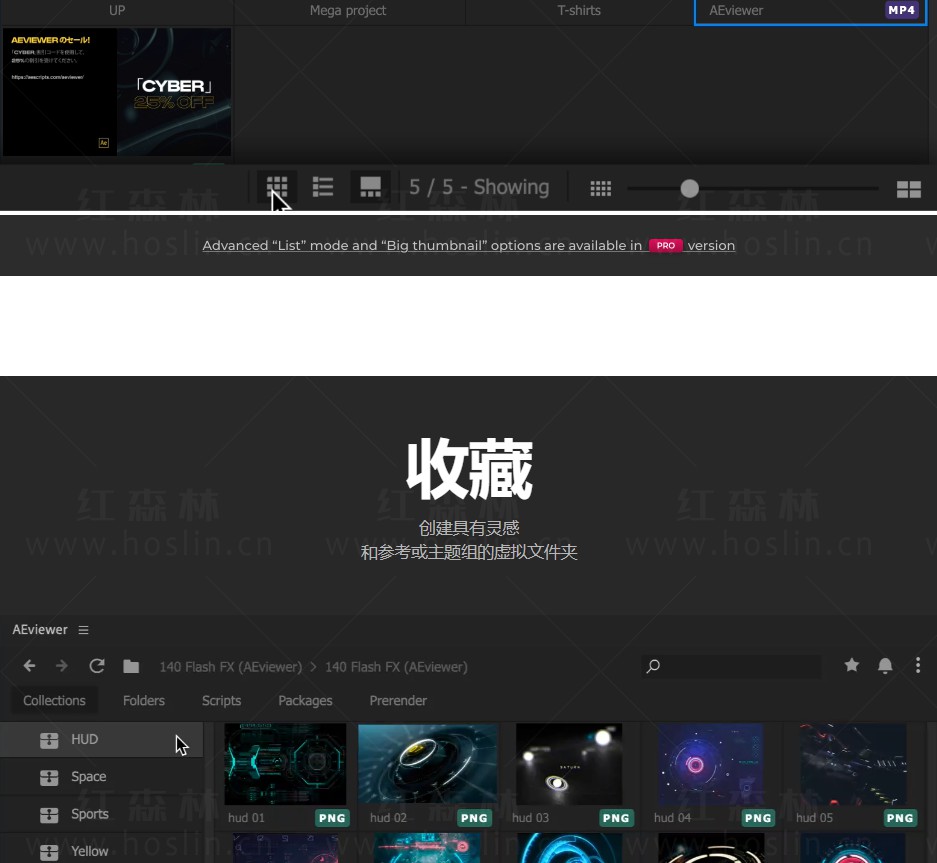Click the hud 01 file name
This screenshot has width=937, height=863.
[246, 818]
